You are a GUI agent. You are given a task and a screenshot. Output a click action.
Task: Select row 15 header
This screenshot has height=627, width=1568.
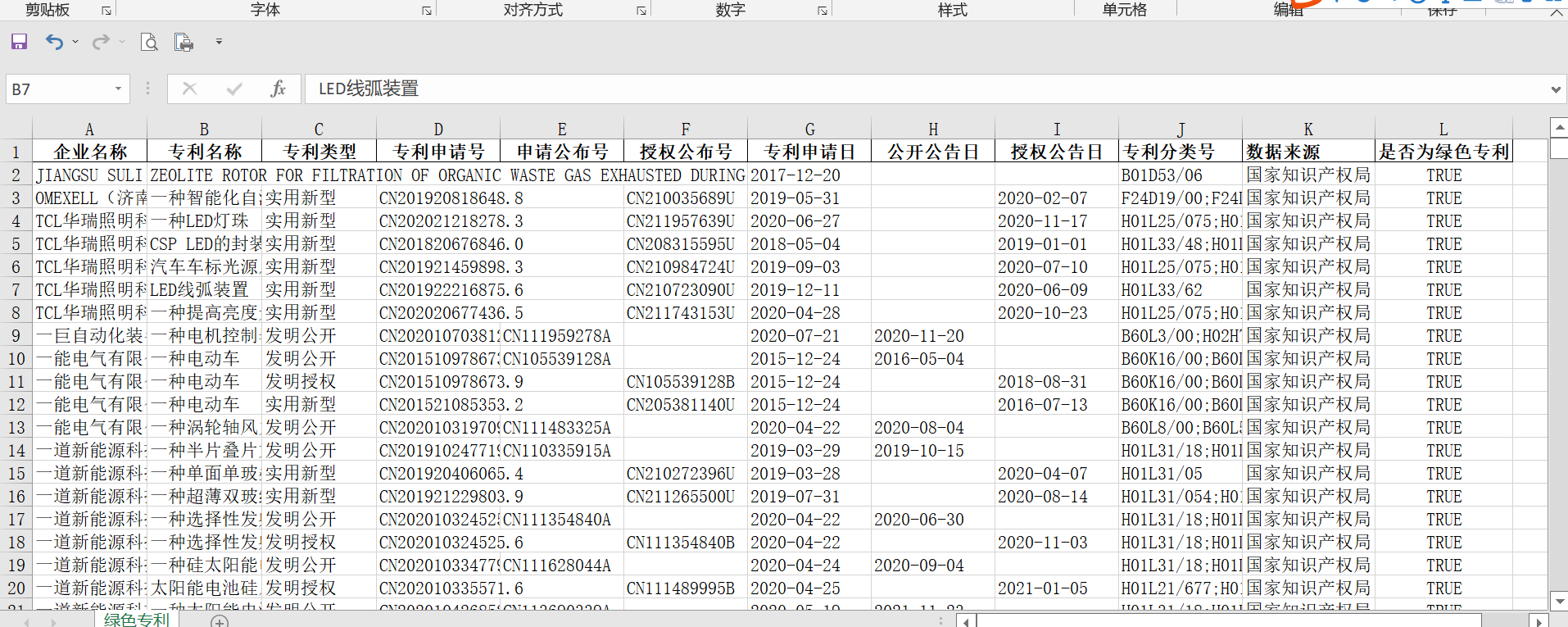tap(16, 473)
